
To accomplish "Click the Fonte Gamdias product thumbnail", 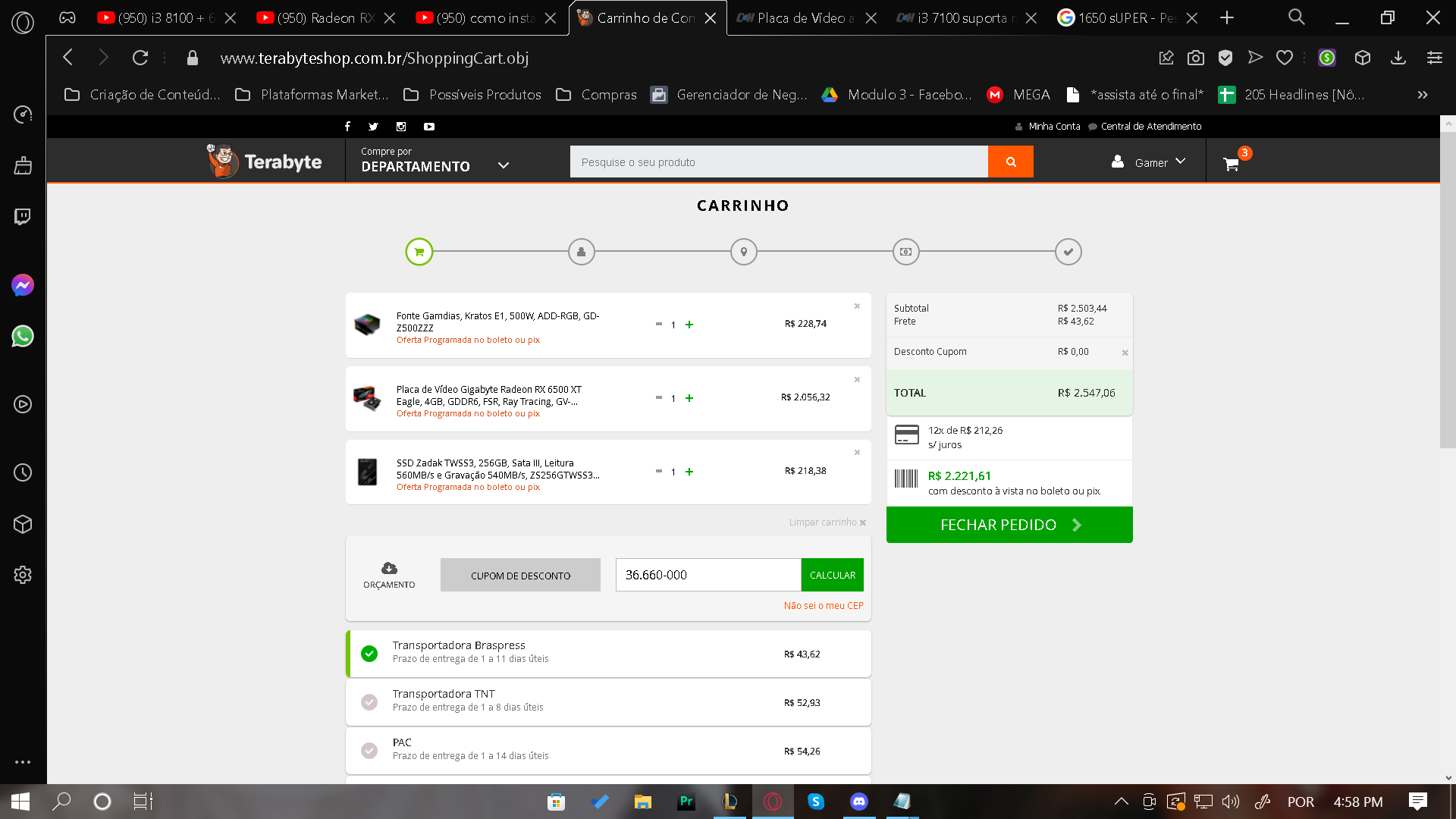I will 368,325.
